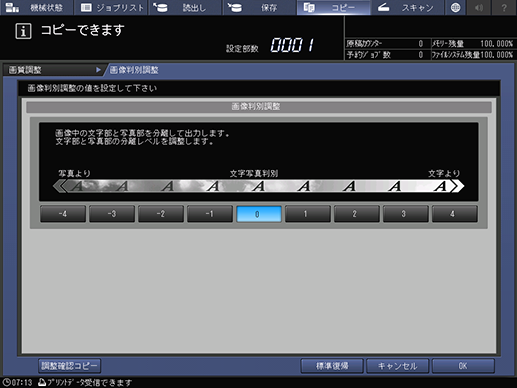Switch to the 読出し recall tab

pos(185,7)
